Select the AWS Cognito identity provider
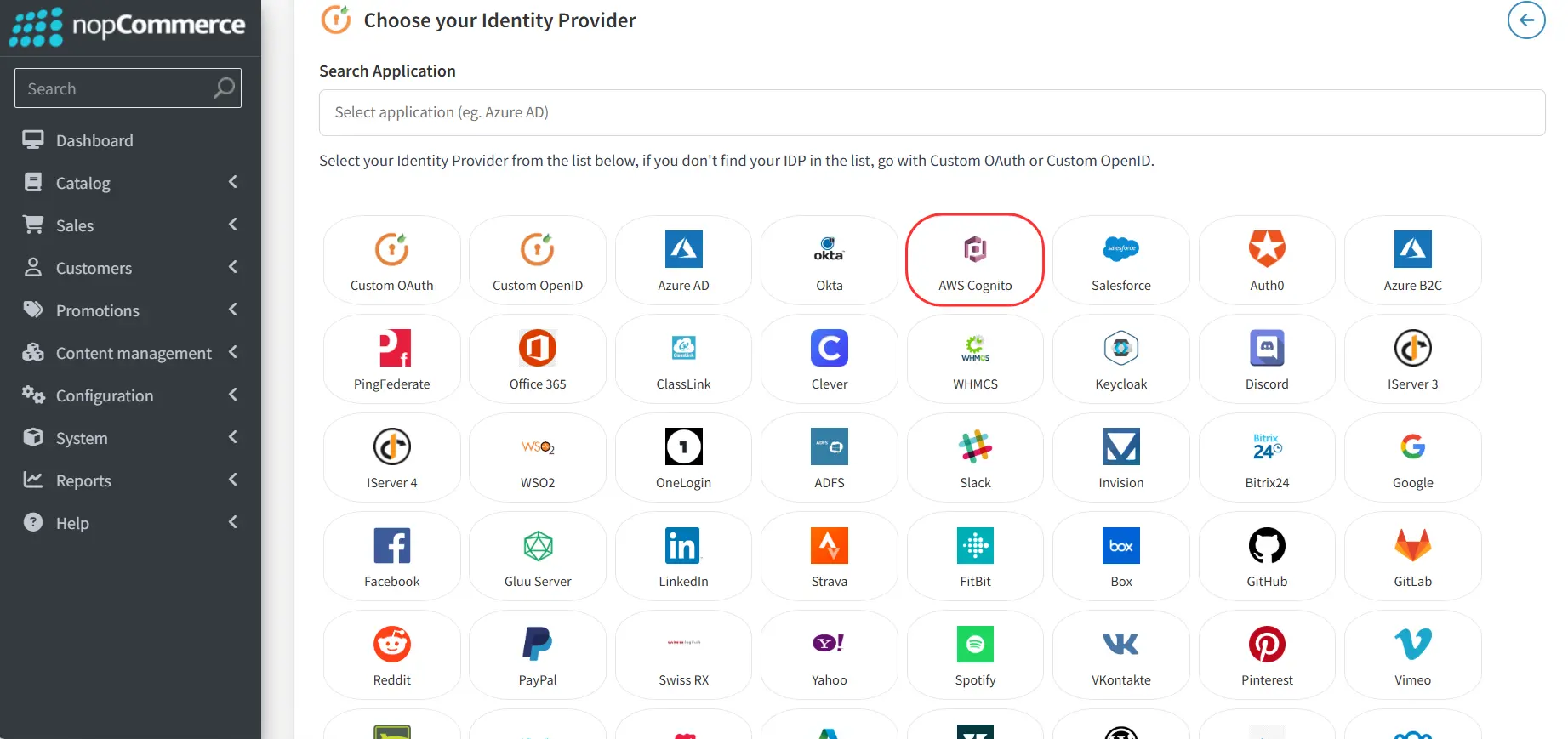Viewport: 1568px width, 739px height. (974, 259)
